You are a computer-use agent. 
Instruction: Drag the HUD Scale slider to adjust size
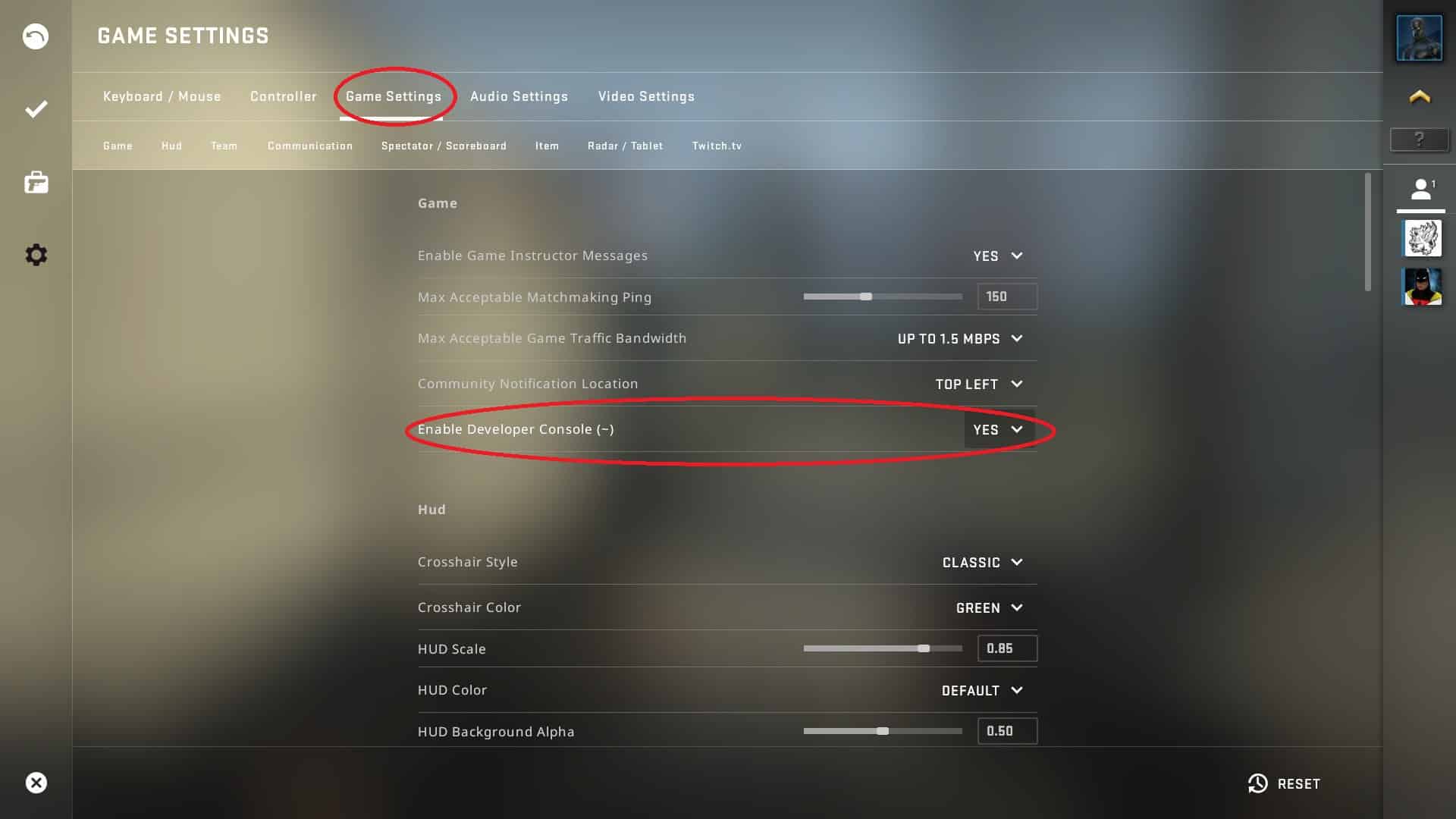click(x=921, y=648)
